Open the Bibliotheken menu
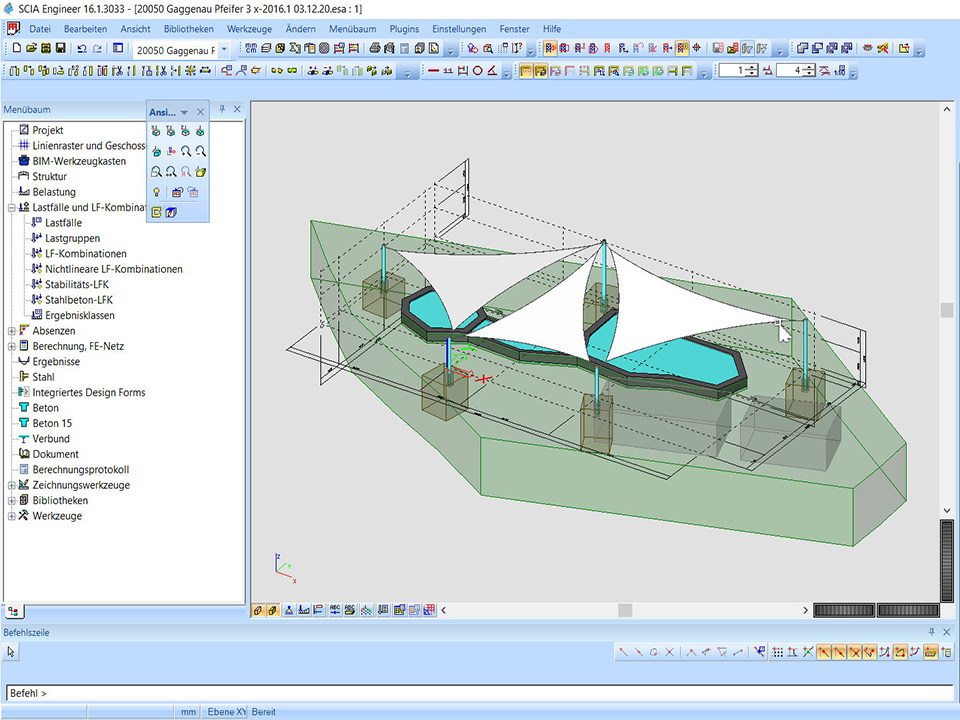 click(188, 29)
